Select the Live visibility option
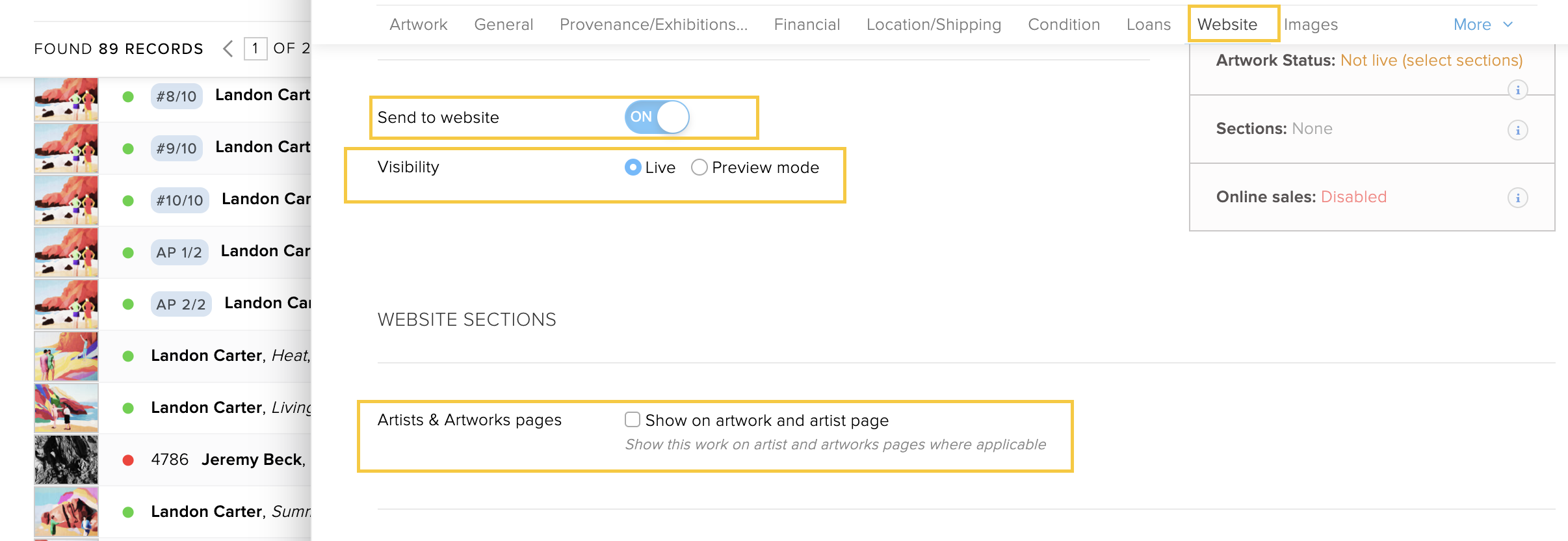1568x541 pixels. [x=649, y=168]
